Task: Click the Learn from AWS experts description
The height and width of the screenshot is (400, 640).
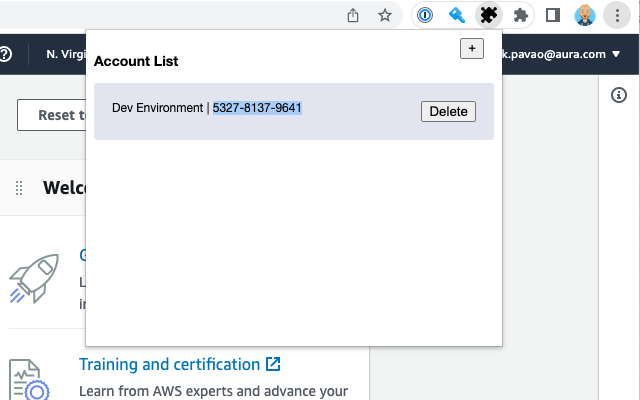Action: point(213,391)
